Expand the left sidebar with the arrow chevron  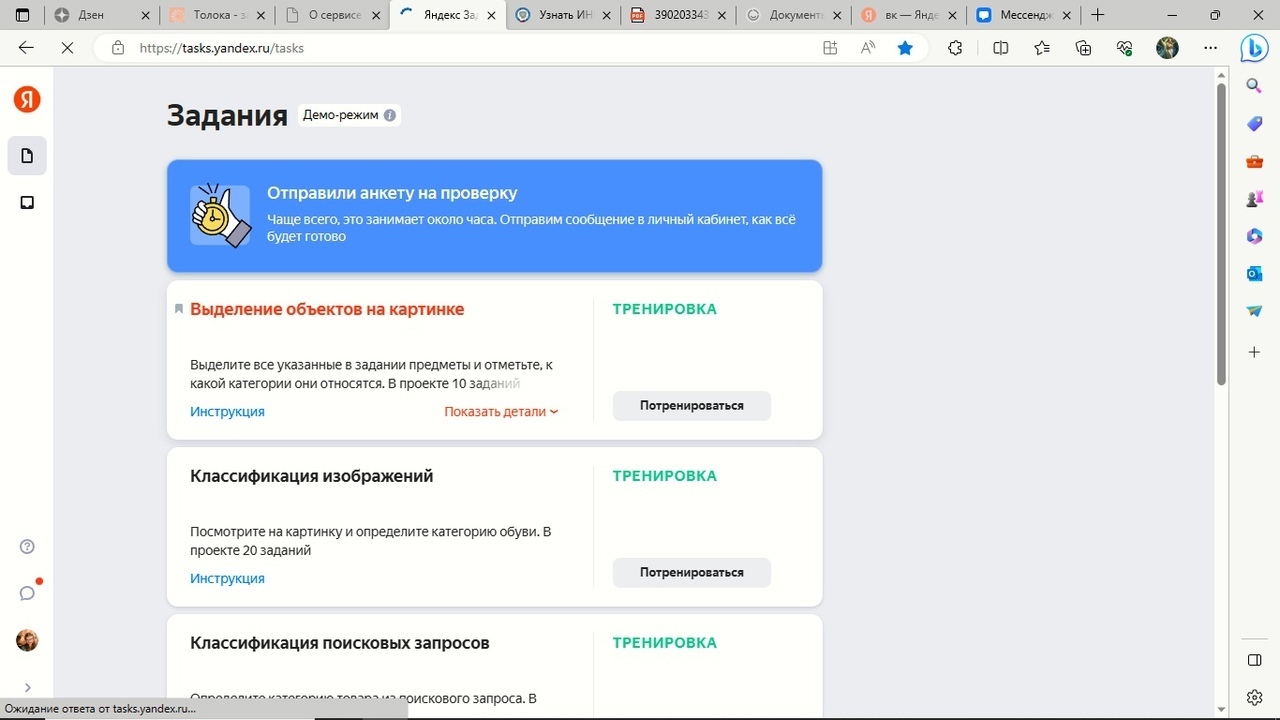pyautogui.click(x=26, y=687)
